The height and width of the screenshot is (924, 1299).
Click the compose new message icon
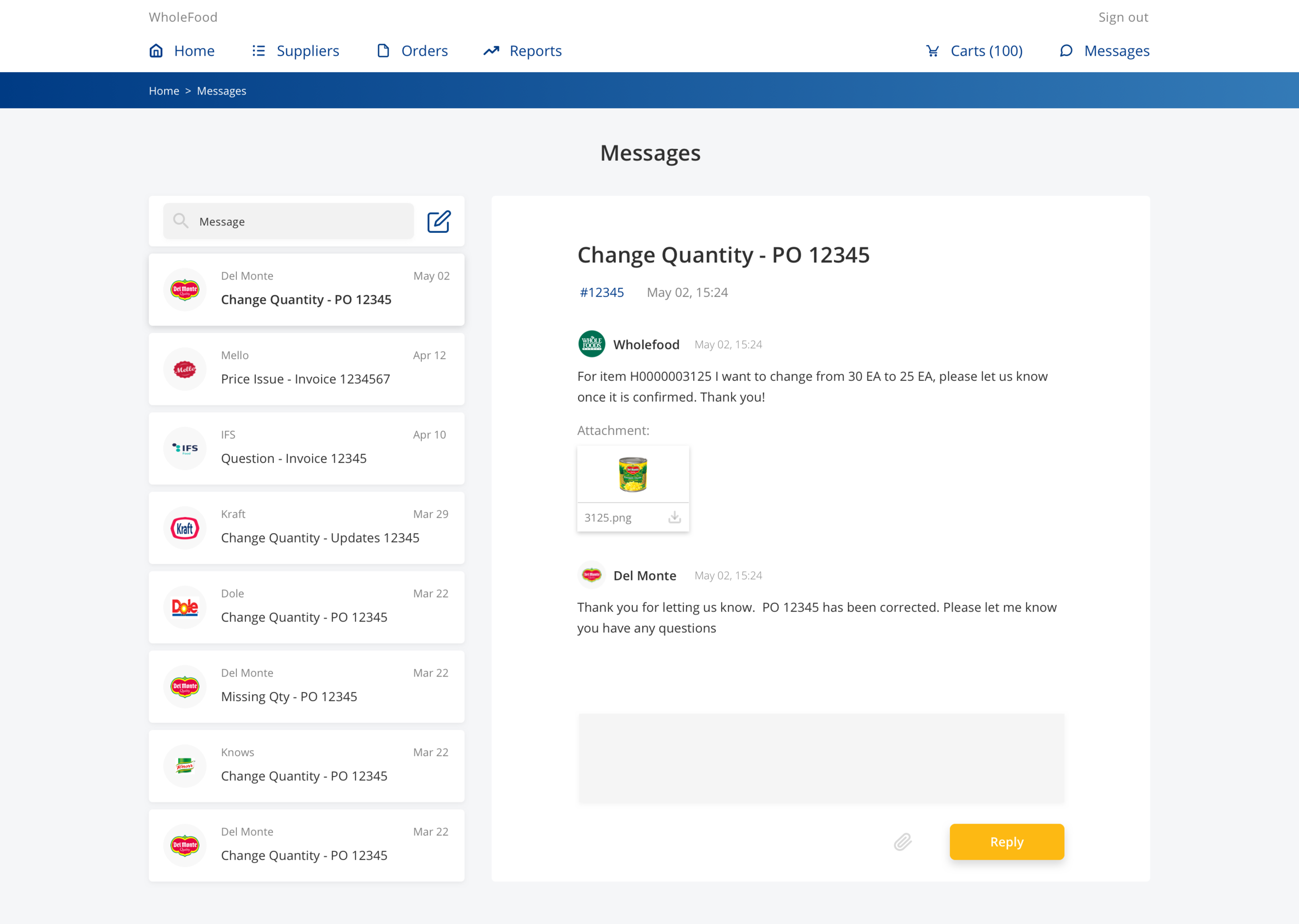(x=439, y=221)
